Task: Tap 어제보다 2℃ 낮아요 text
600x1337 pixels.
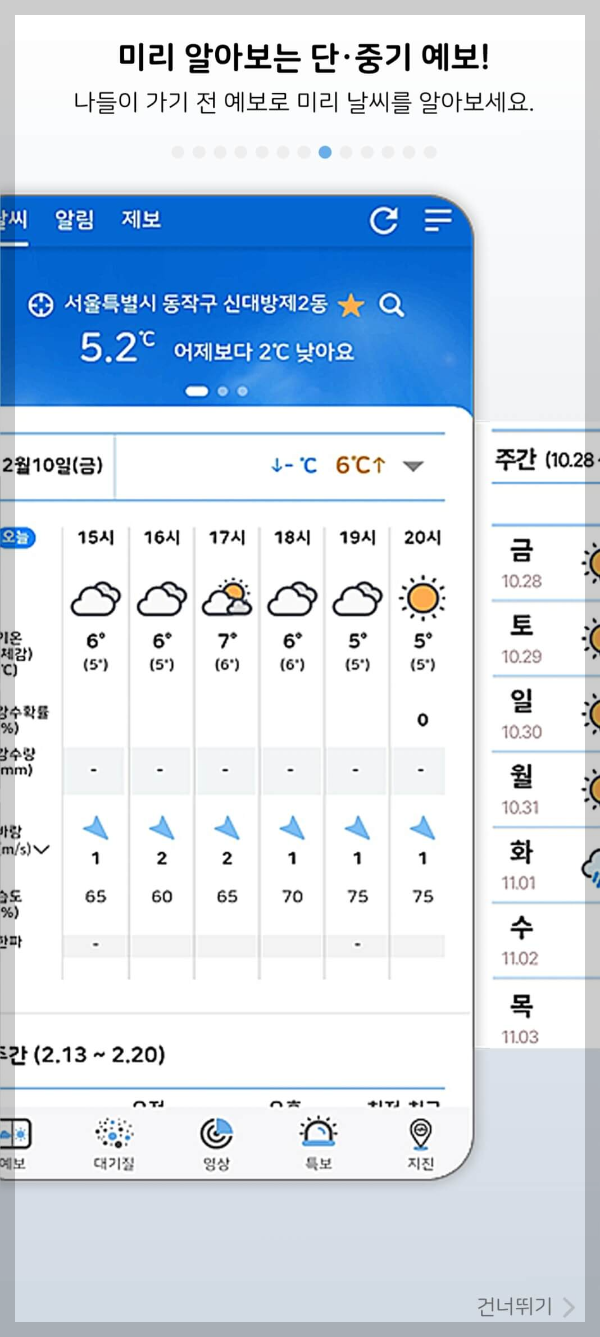Action: (264, 352)
